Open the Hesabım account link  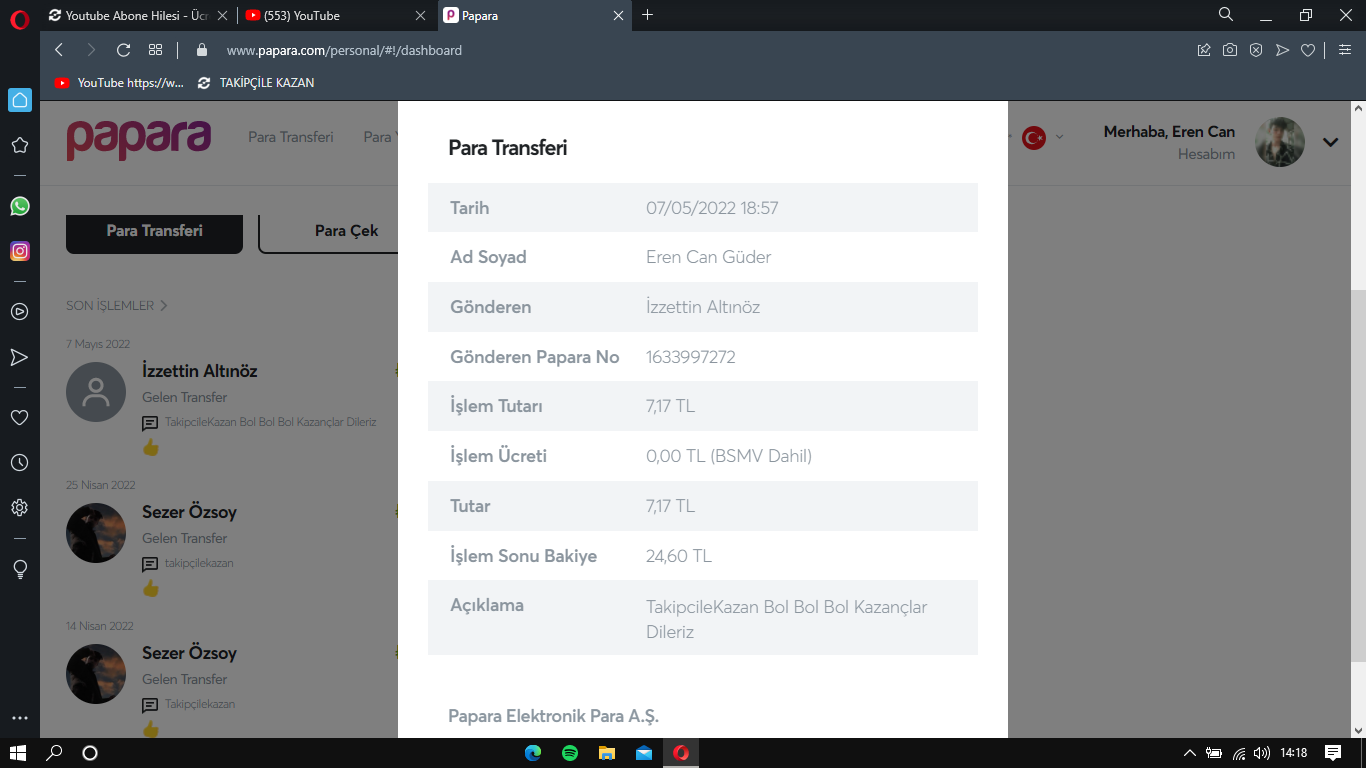pos(1206,154)
